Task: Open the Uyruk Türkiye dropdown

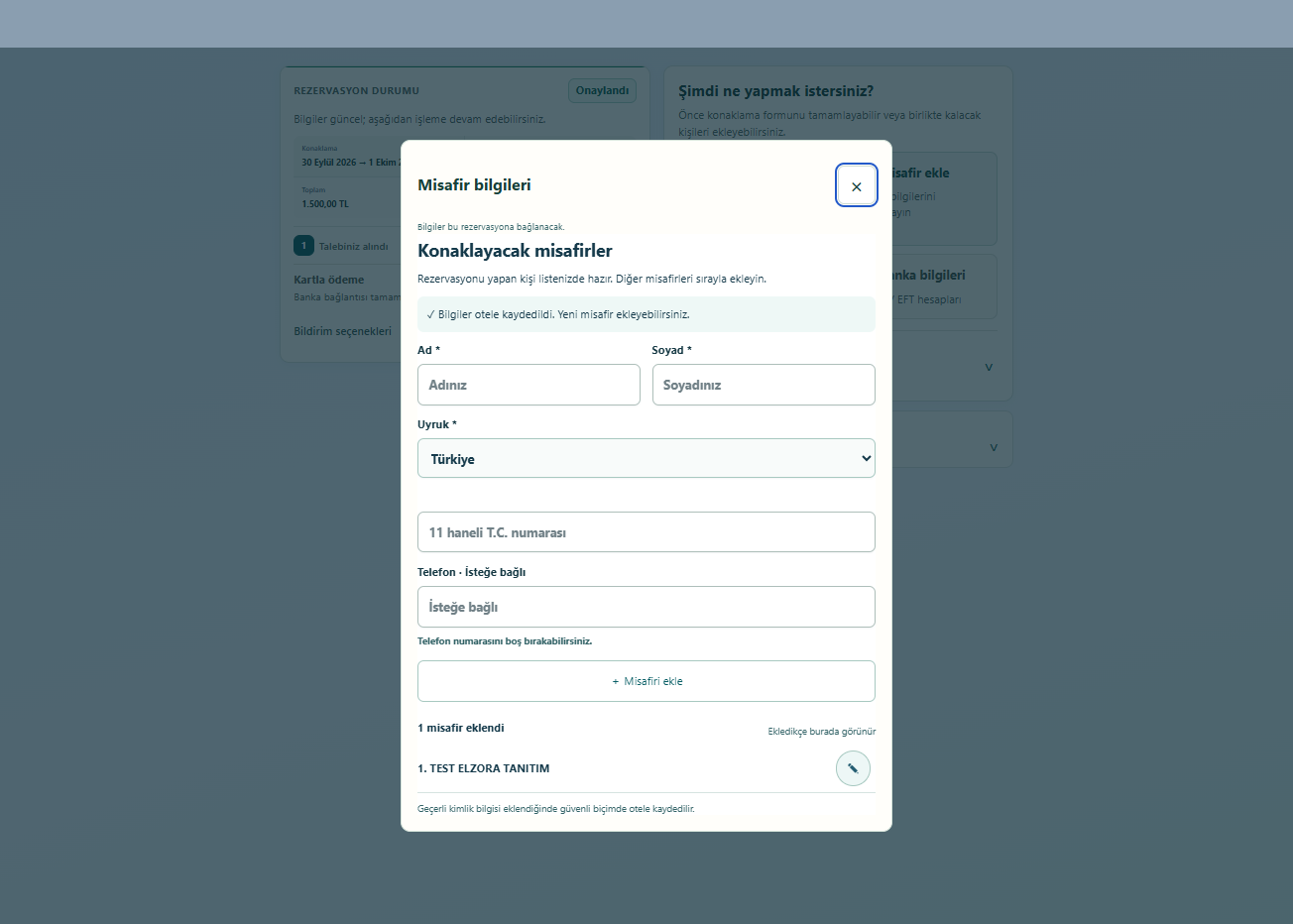Action: click(646, 458)
